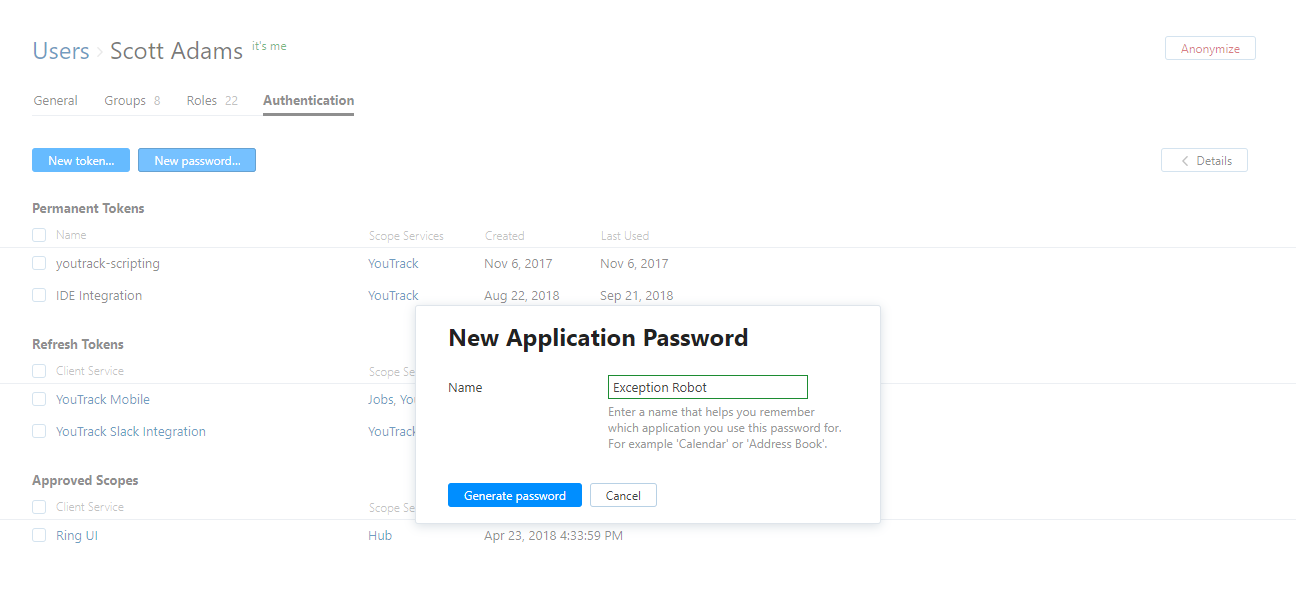The image size is (1296, 601).
Task: Click the Generate password button
Action: 515,496
